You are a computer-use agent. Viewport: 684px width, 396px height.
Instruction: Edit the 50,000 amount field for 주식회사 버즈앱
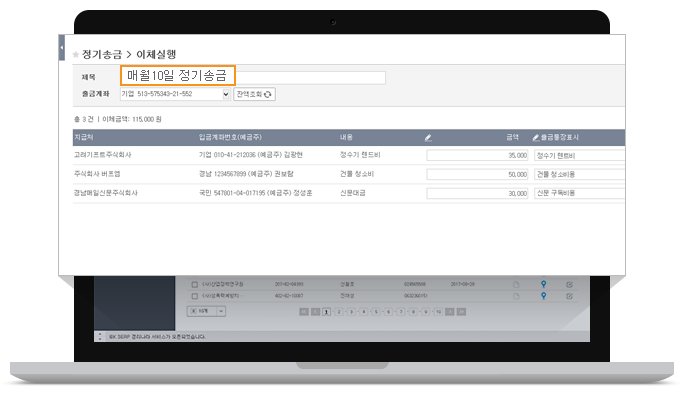point(478,174)
